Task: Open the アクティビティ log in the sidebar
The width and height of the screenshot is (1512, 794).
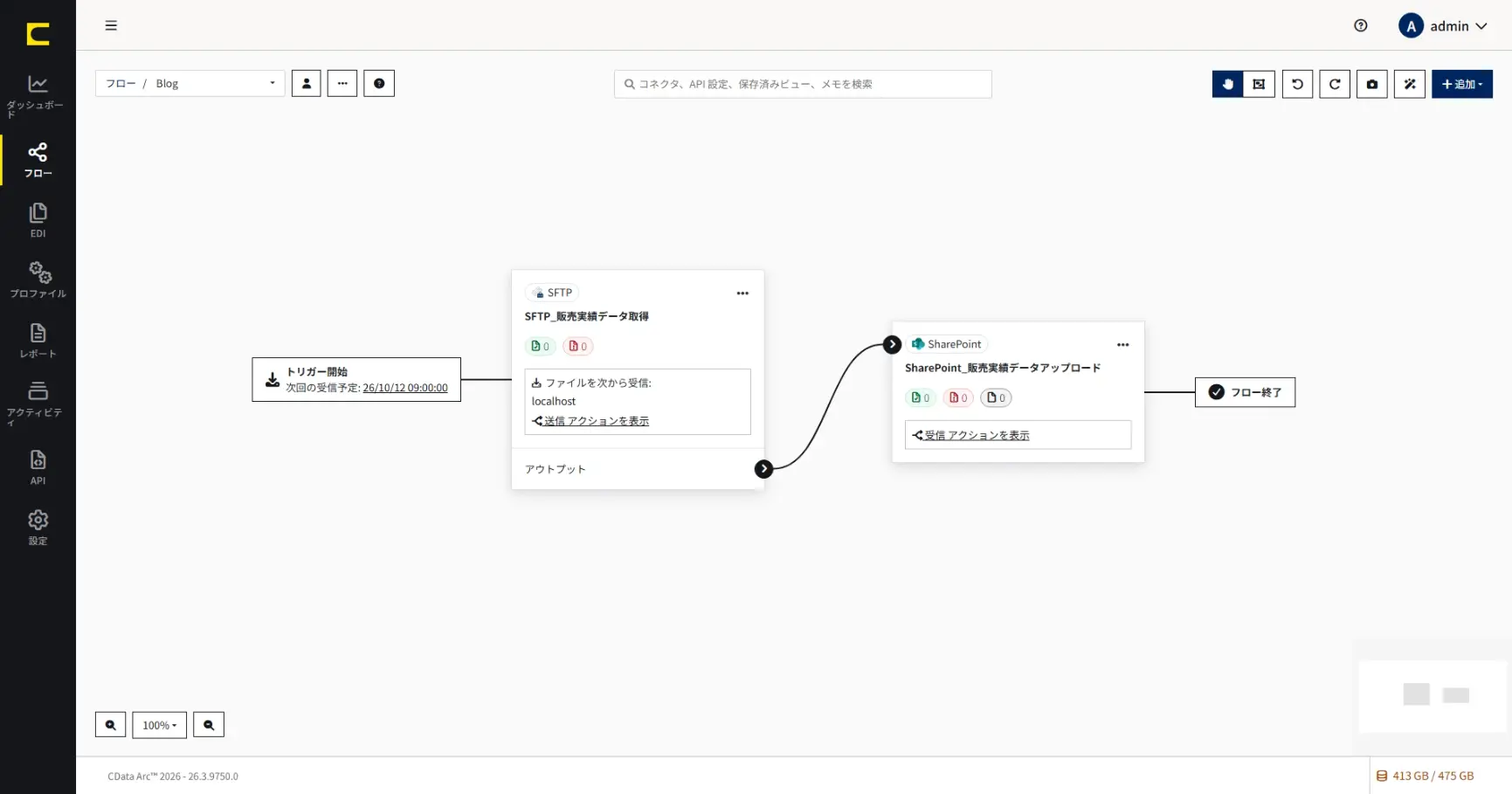Action: coord(38,403)
